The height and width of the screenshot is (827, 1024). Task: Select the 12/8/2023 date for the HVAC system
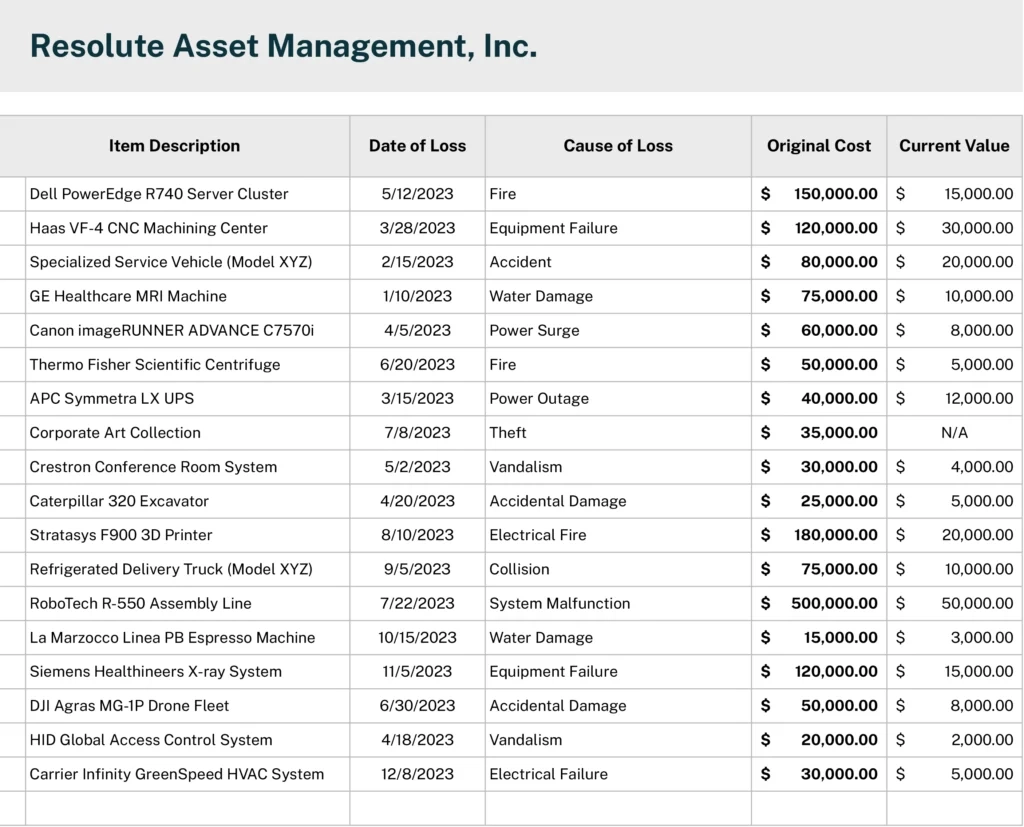(x=417, y=773)
